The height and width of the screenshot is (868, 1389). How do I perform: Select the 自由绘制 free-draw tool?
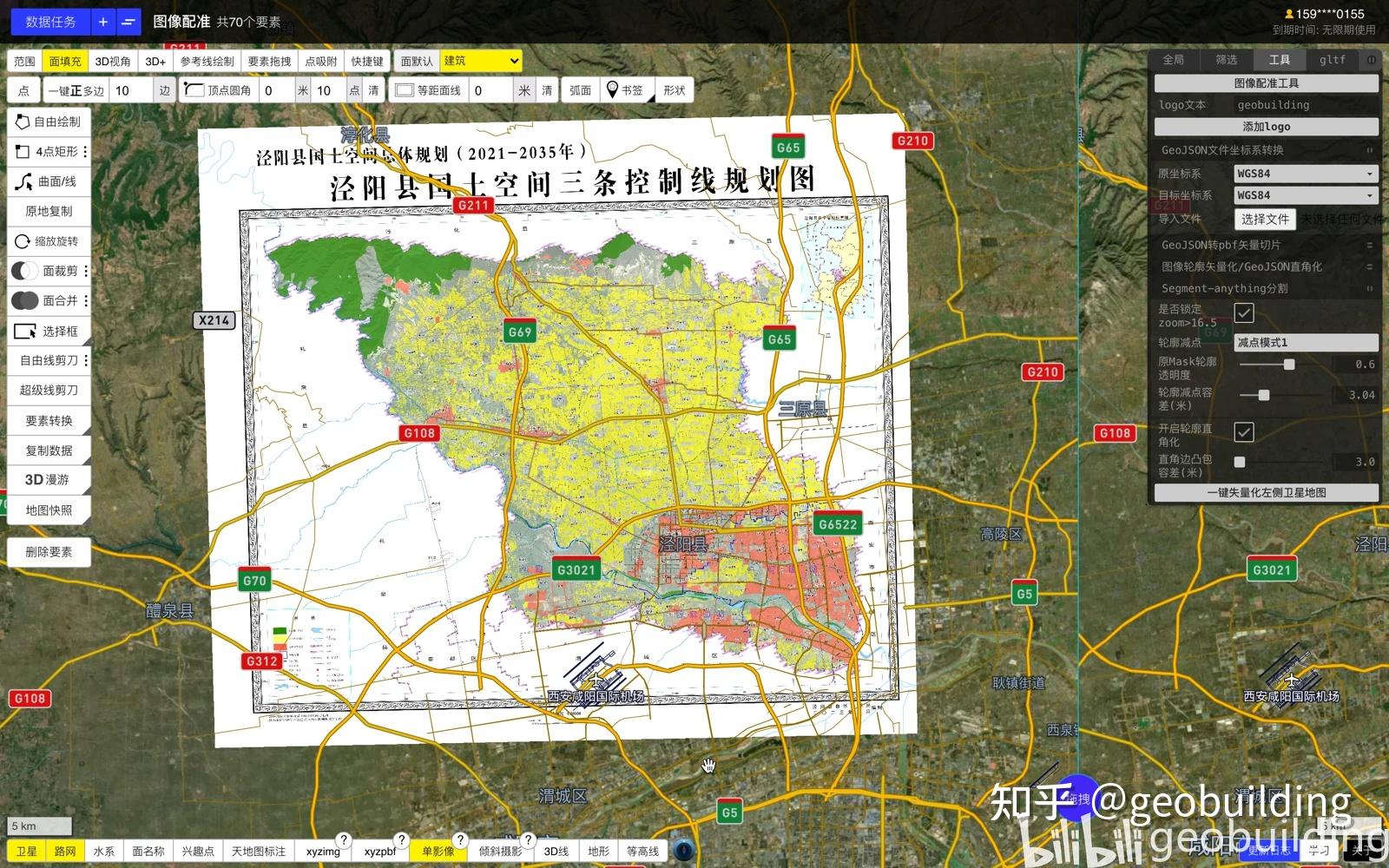tap(48, 121)
